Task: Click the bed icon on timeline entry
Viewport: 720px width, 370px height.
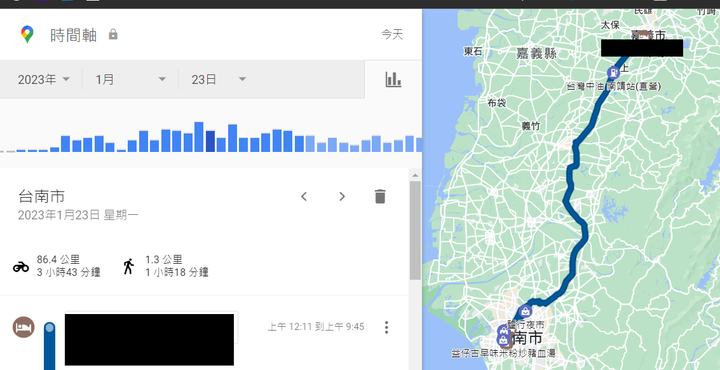Action: coord(23,327)
